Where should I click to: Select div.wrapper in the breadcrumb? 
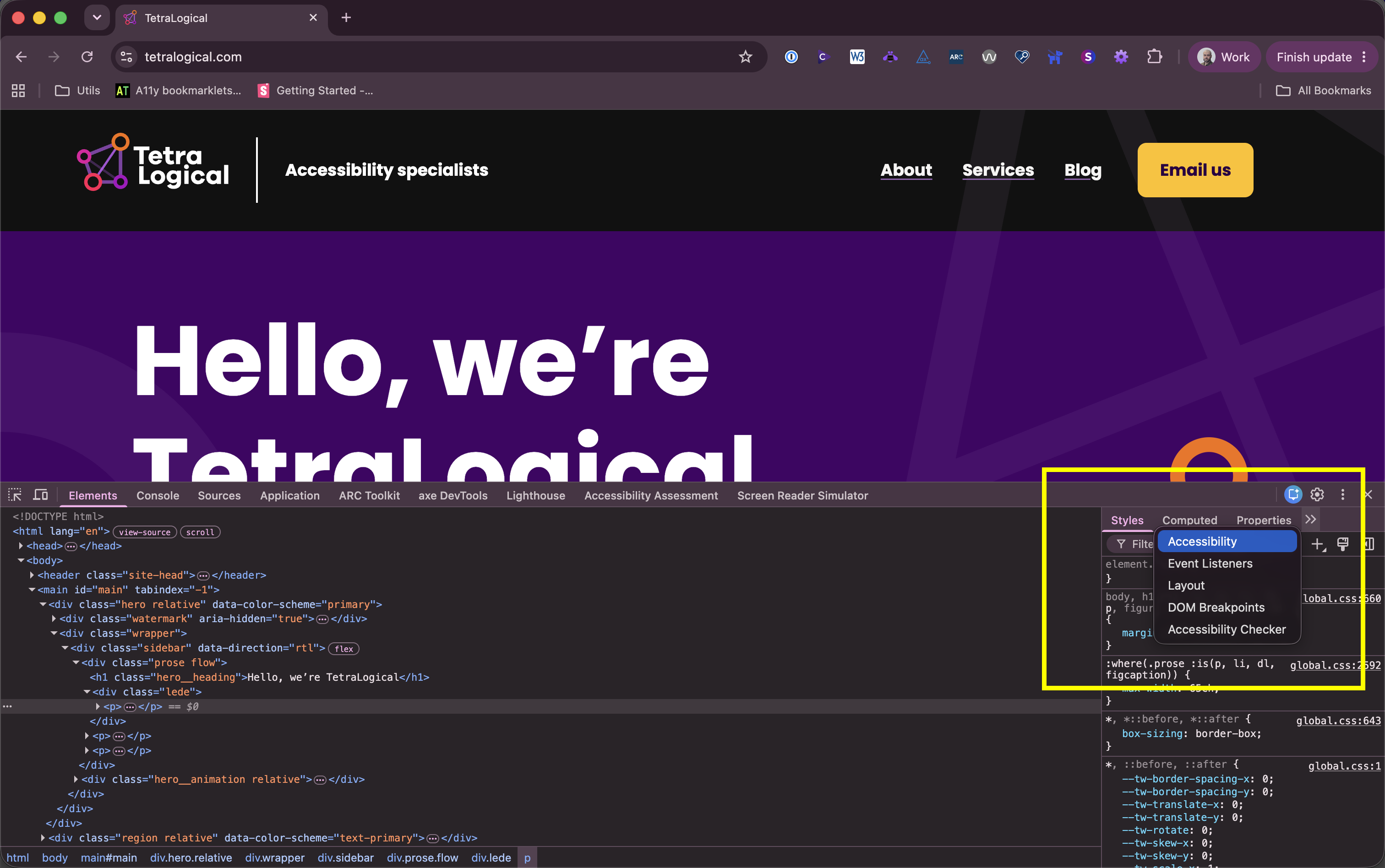pyautogui.click(x=275, y=857)
